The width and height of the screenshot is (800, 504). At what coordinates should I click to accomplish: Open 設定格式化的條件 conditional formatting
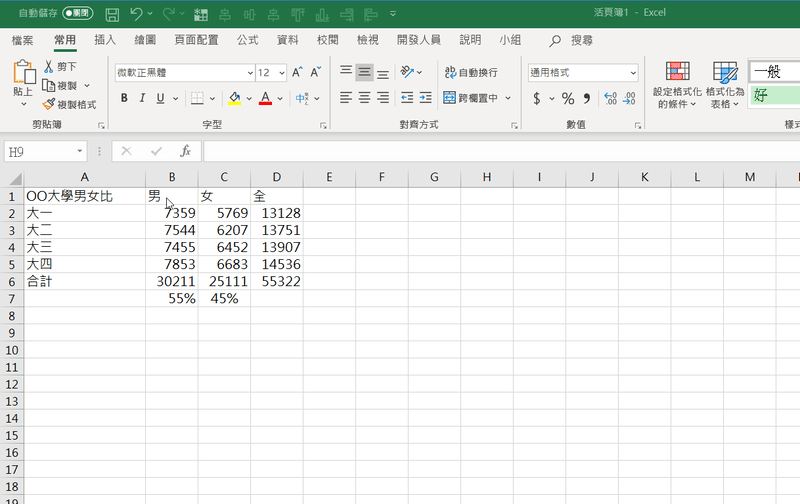click(x=677, y=85)
